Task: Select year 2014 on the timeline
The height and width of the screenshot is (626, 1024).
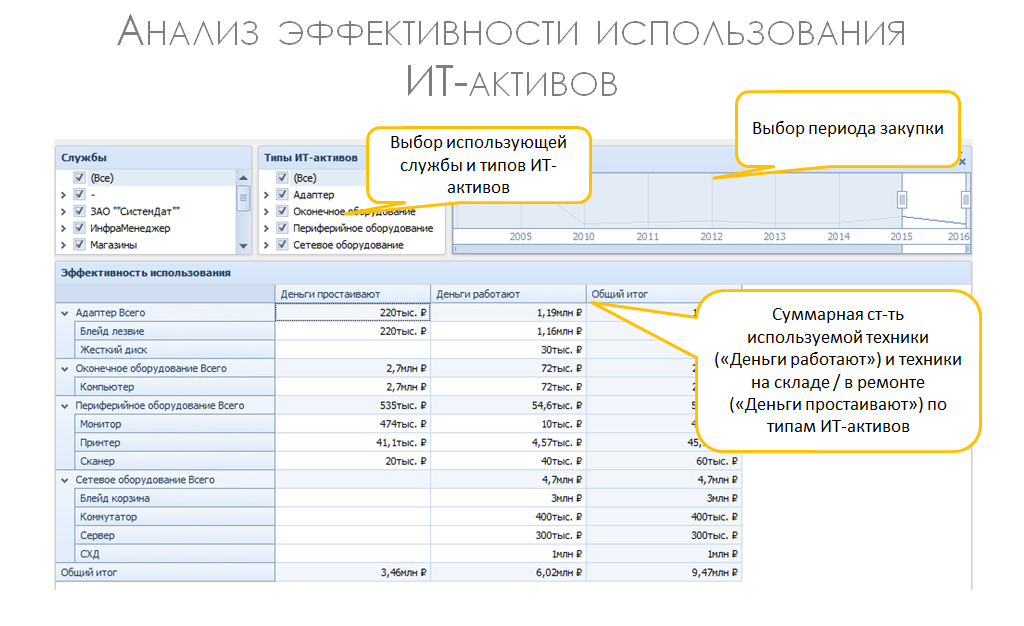Action: [x=839, y=236]
